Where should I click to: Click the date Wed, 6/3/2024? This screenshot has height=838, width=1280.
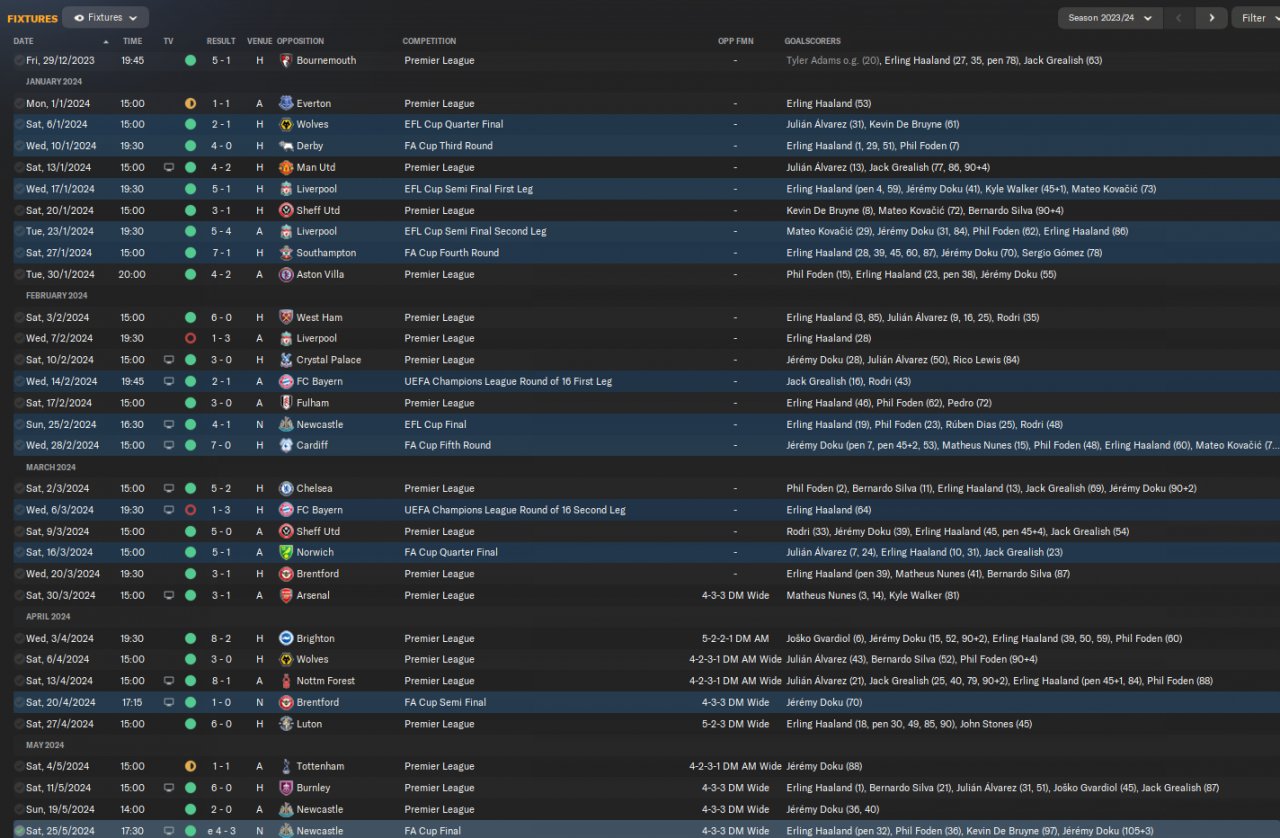60,510
